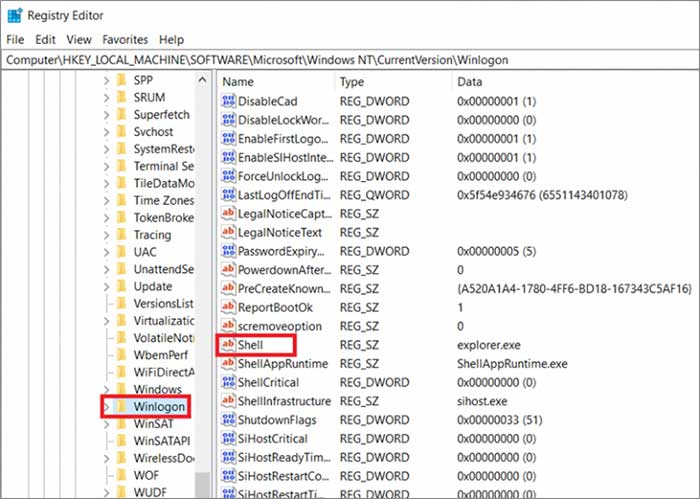Viewport: 700px width, 499px height.
Task: Expand the Update key
Action: point(106,287)
